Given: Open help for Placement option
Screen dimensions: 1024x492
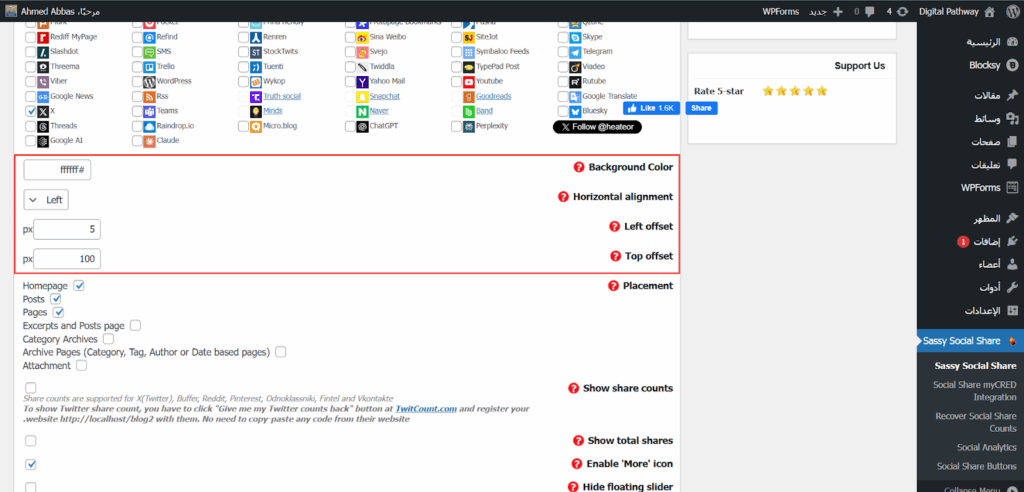Looking at the screenshot, I should (x=613, y=286).
